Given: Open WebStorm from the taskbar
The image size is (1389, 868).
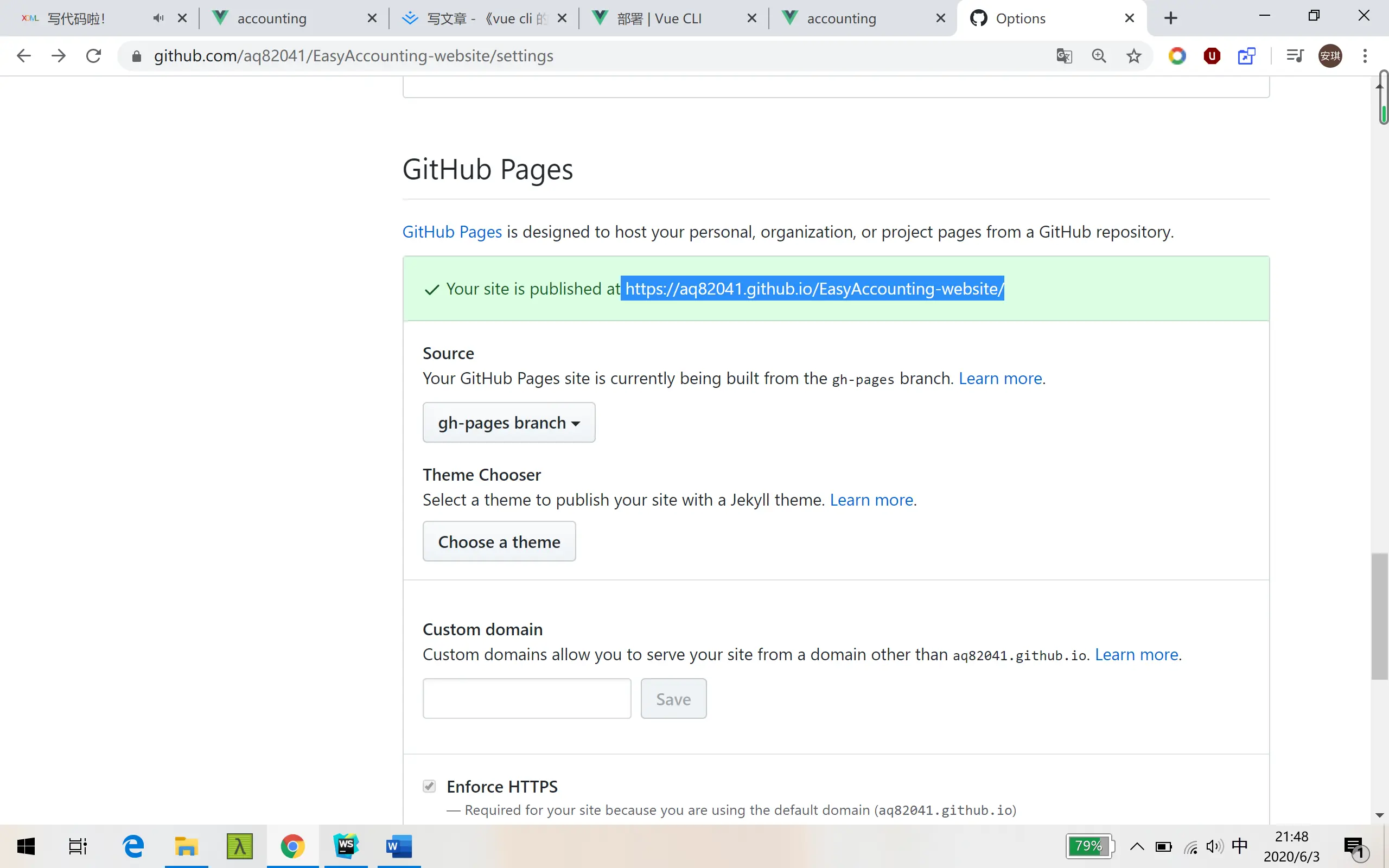Looking at the screenshot, I should click(346, 846).
